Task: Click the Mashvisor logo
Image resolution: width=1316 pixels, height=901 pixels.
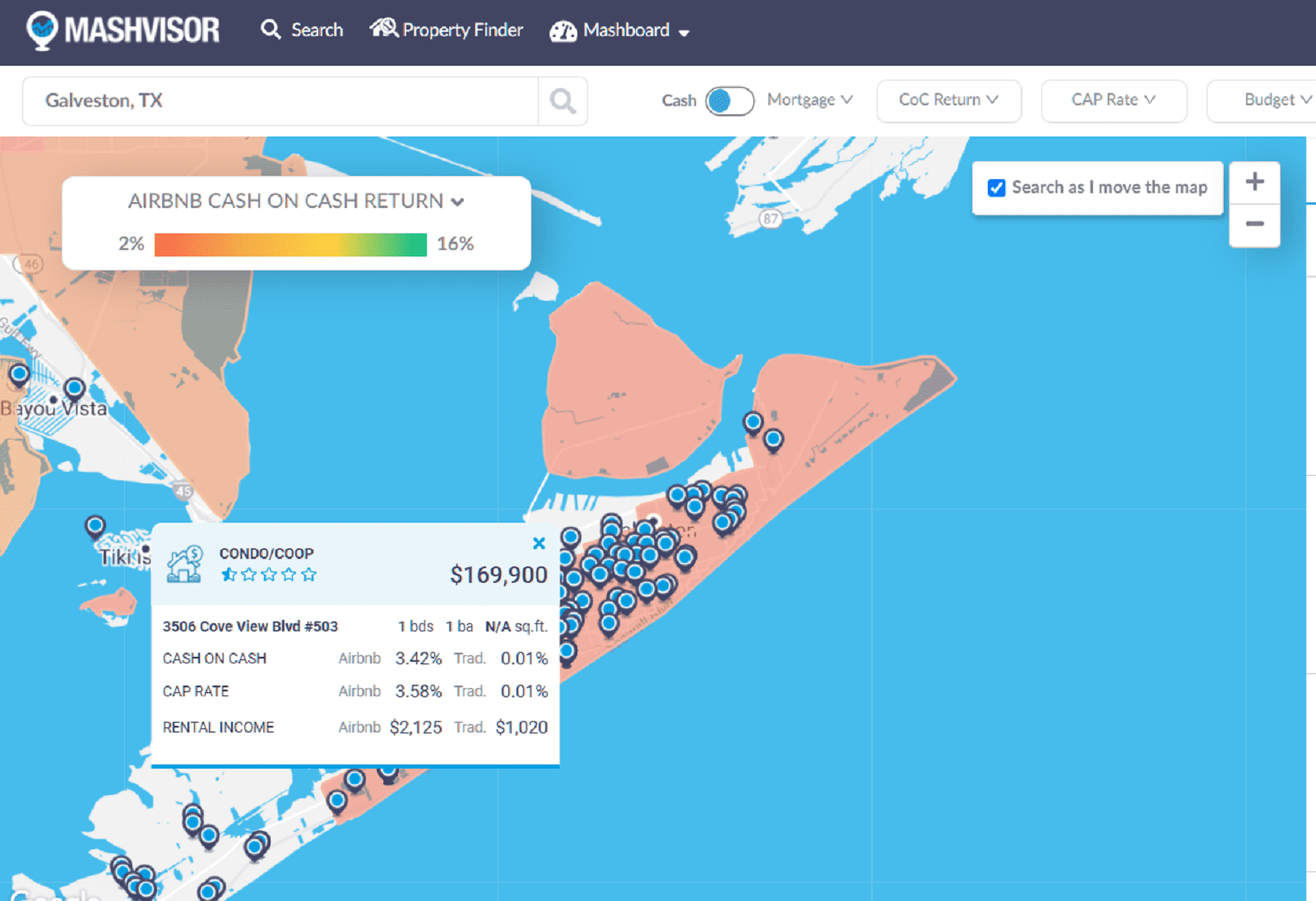Action: pyautogui.click(x=123, y=30)
